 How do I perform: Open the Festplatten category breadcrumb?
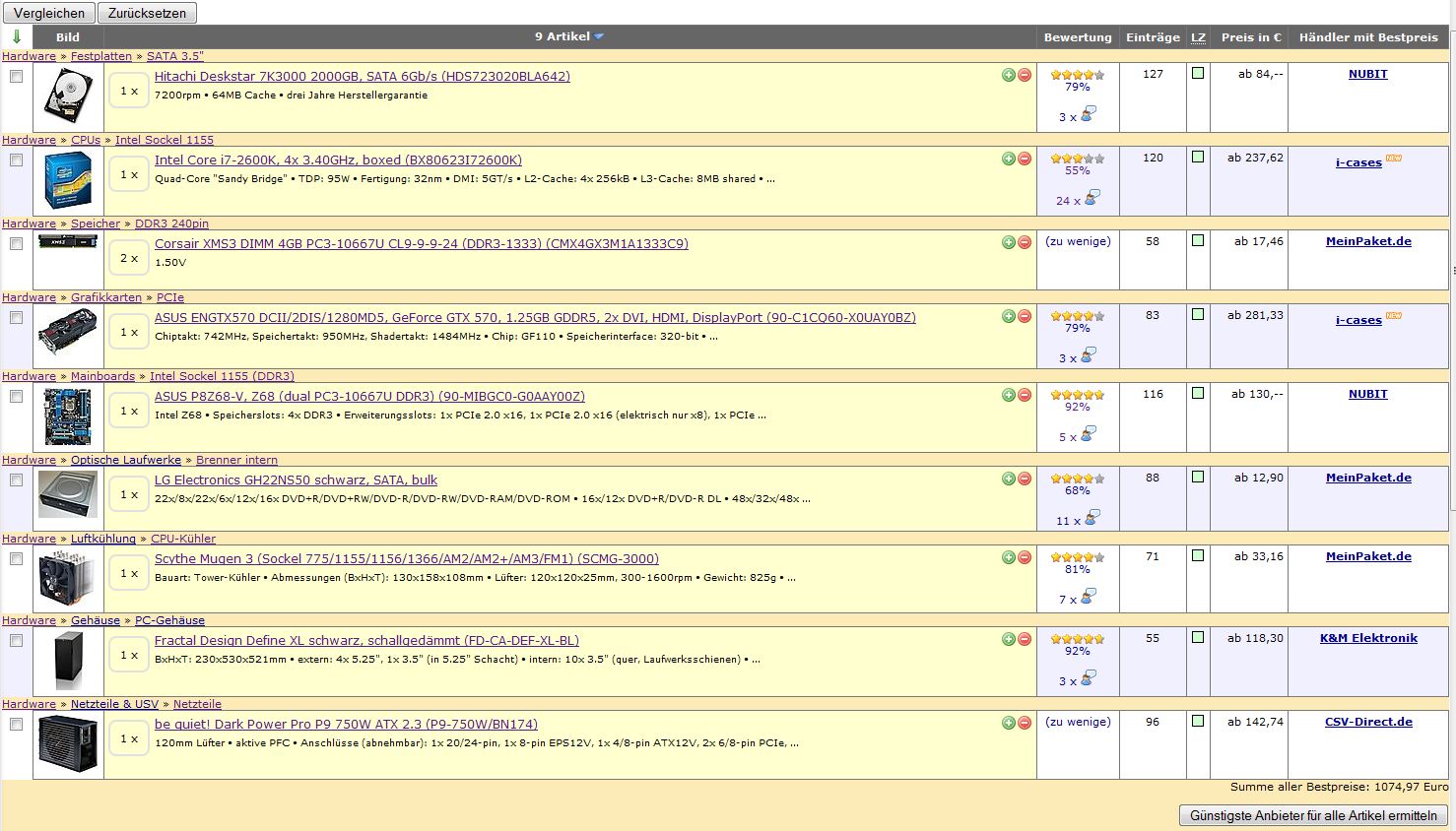(100, 56)
